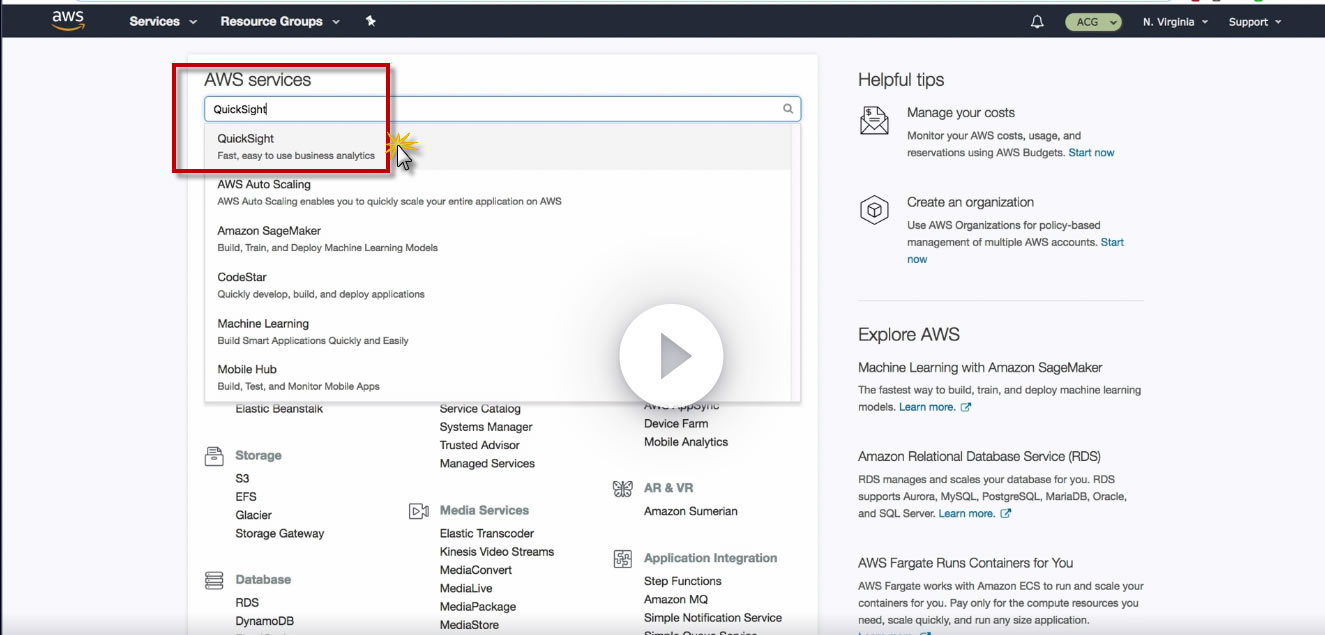Open Elastic Beanstalk service
Image resolution: width=1325 pixels, height=635 pixels.
279,409
